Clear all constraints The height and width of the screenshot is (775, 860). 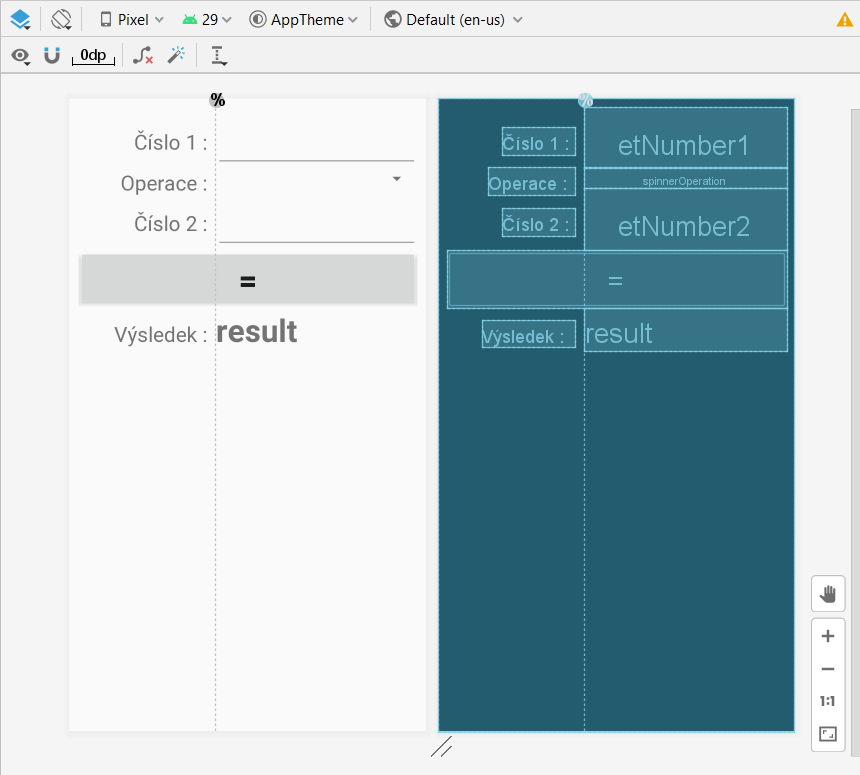(143, 56)
